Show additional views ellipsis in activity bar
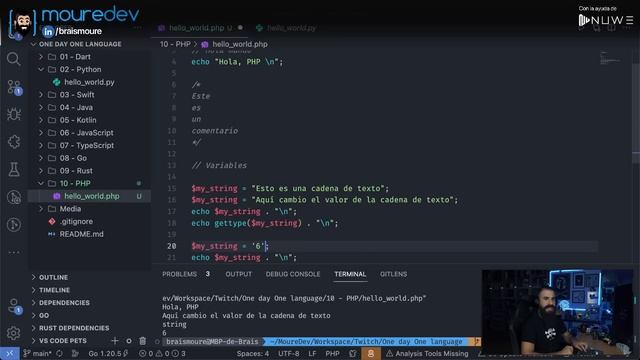 14,253
